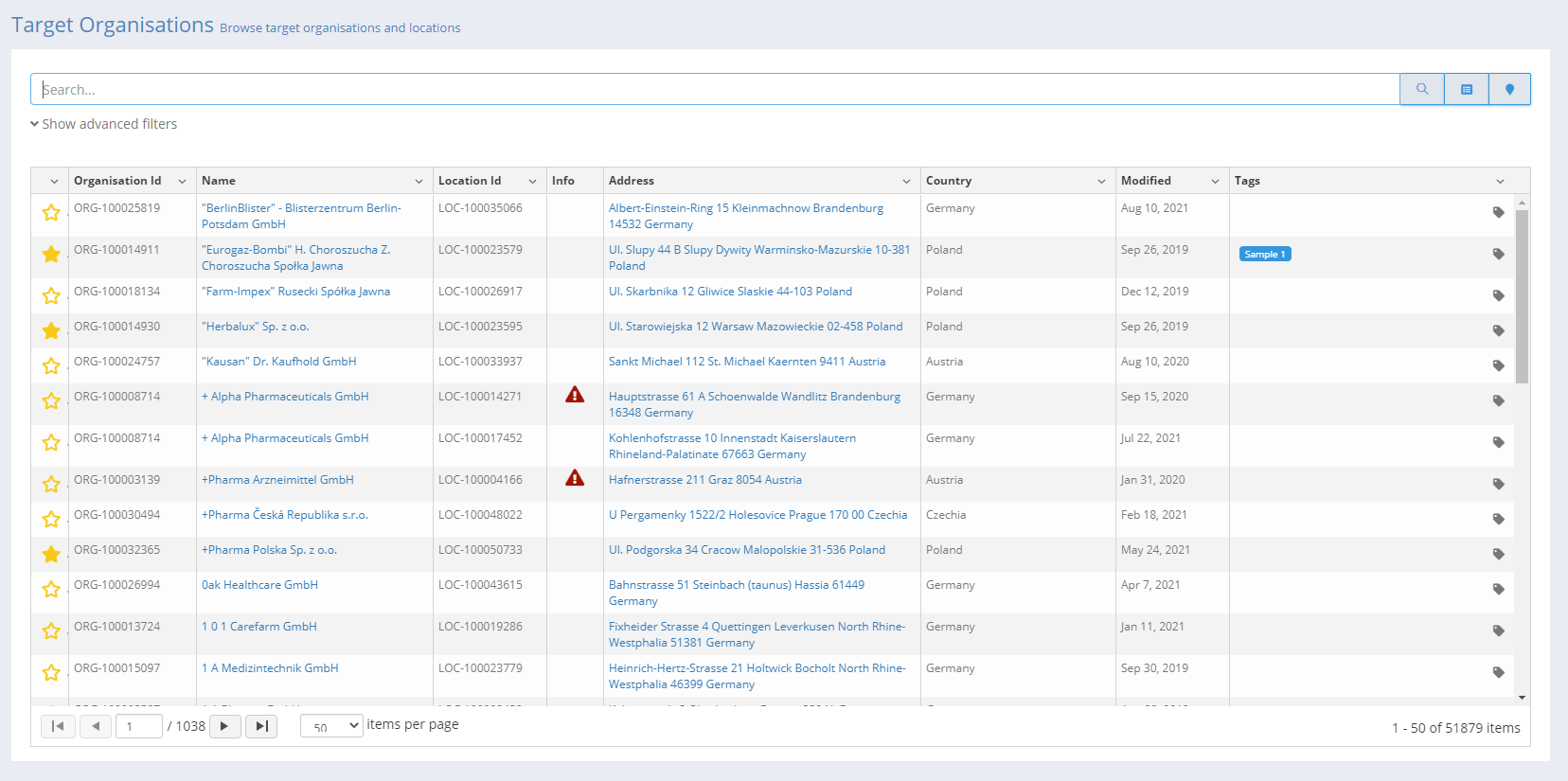This screenshot has width=1568, height=781.
Task: Sort by Modified column header
Action: coord(1146,181)
